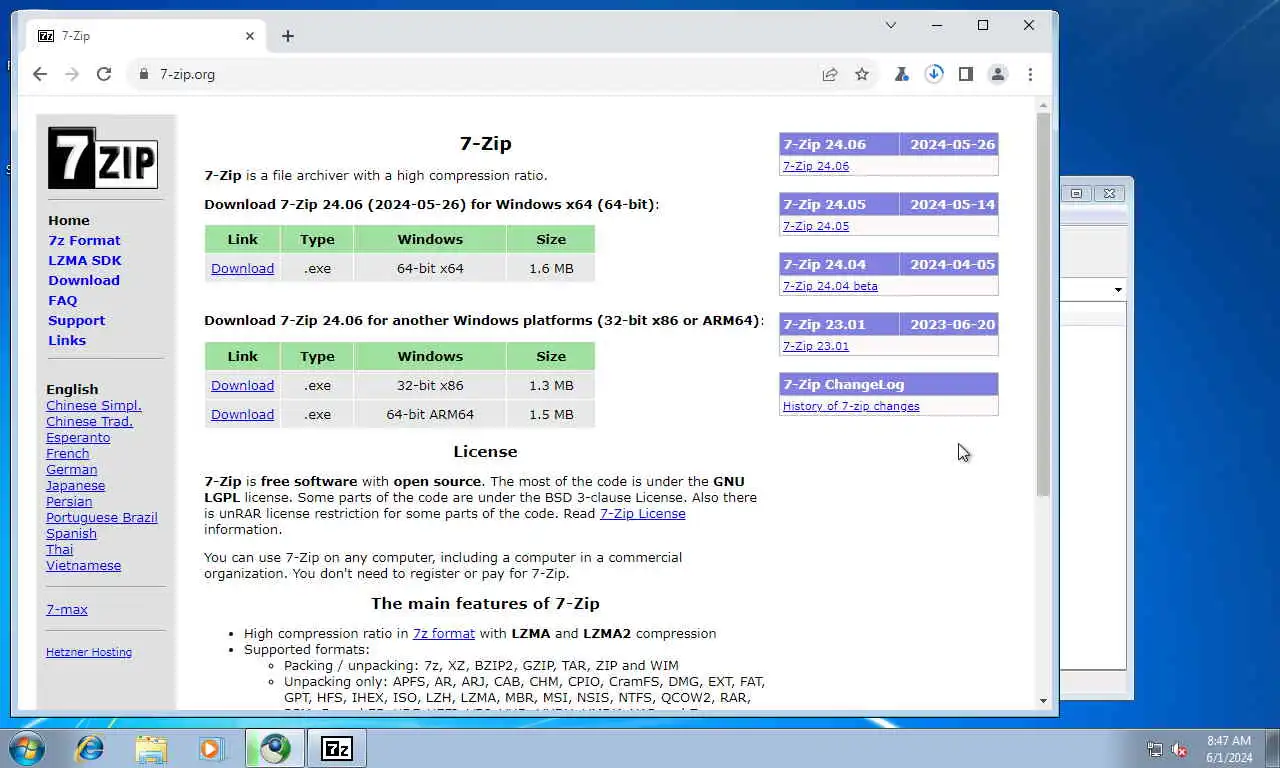Switch language to Persian

(69, 501)
